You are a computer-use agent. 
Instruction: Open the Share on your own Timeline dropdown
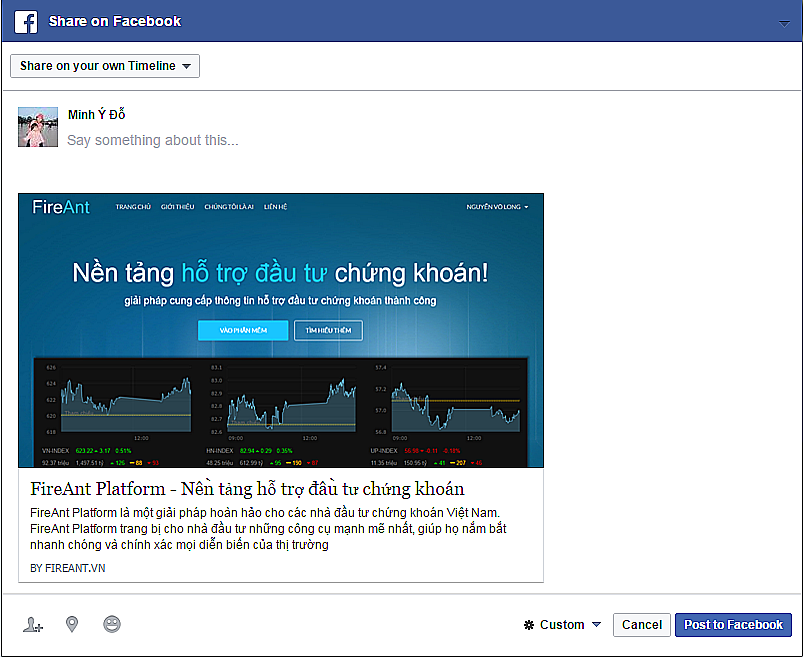pos(105,66)
